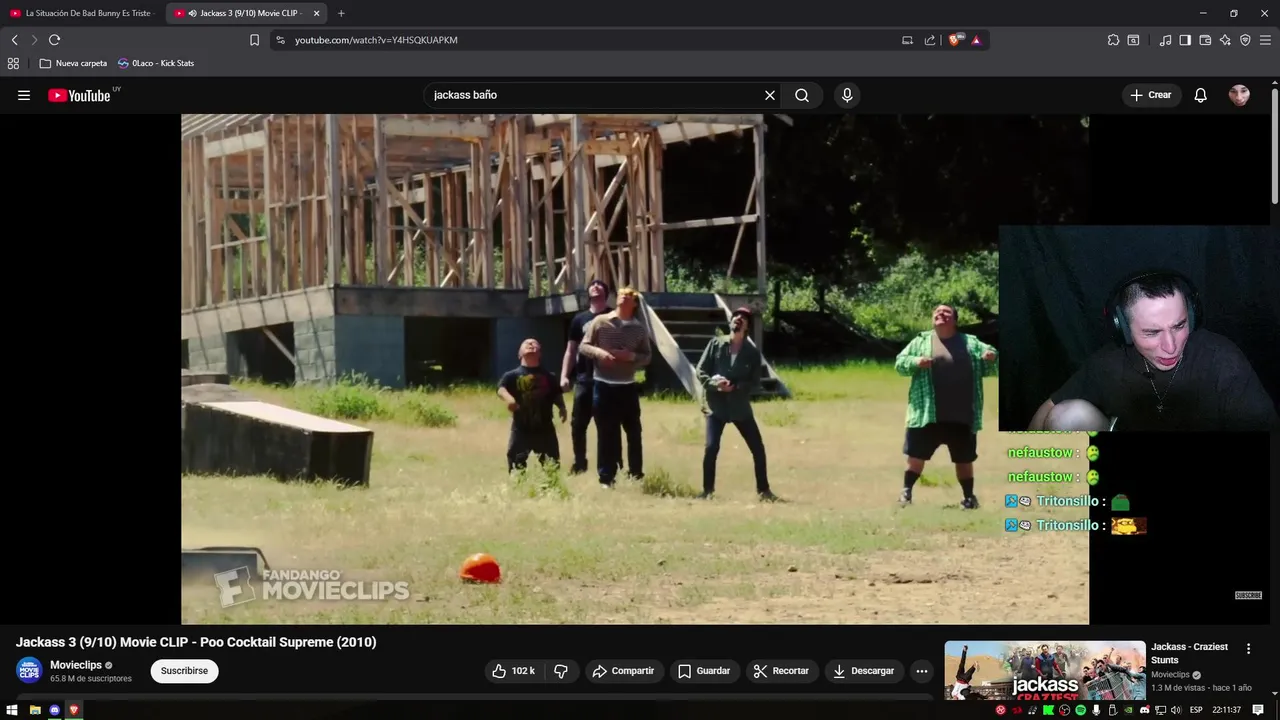The image size is (1280, 720).
Task: Open the YouTube hamburger guide menu
Action: coord(24,95)
